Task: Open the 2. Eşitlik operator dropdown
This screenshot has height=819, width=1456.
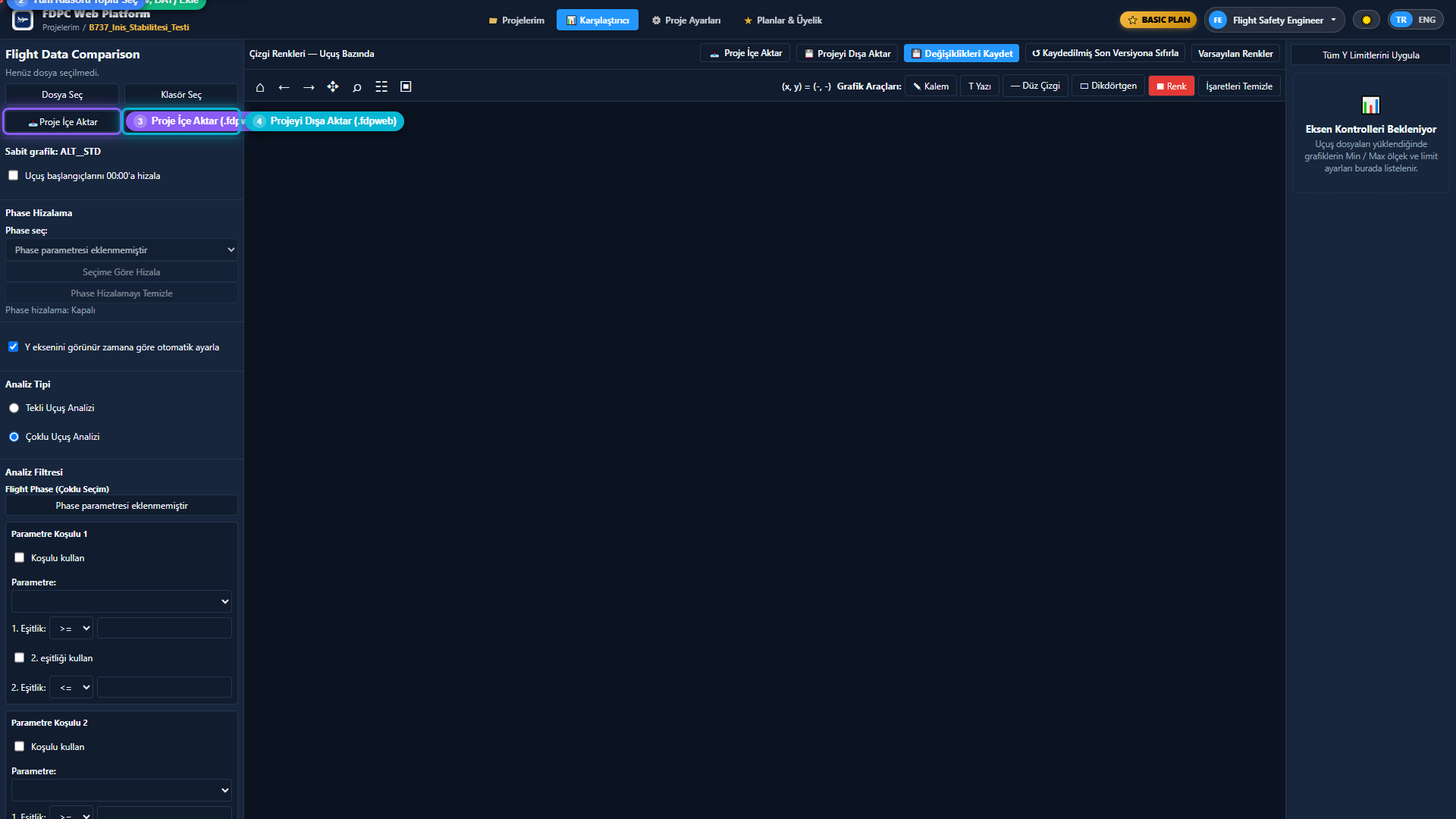Action: pyautogui.click(x=71, y=688)
